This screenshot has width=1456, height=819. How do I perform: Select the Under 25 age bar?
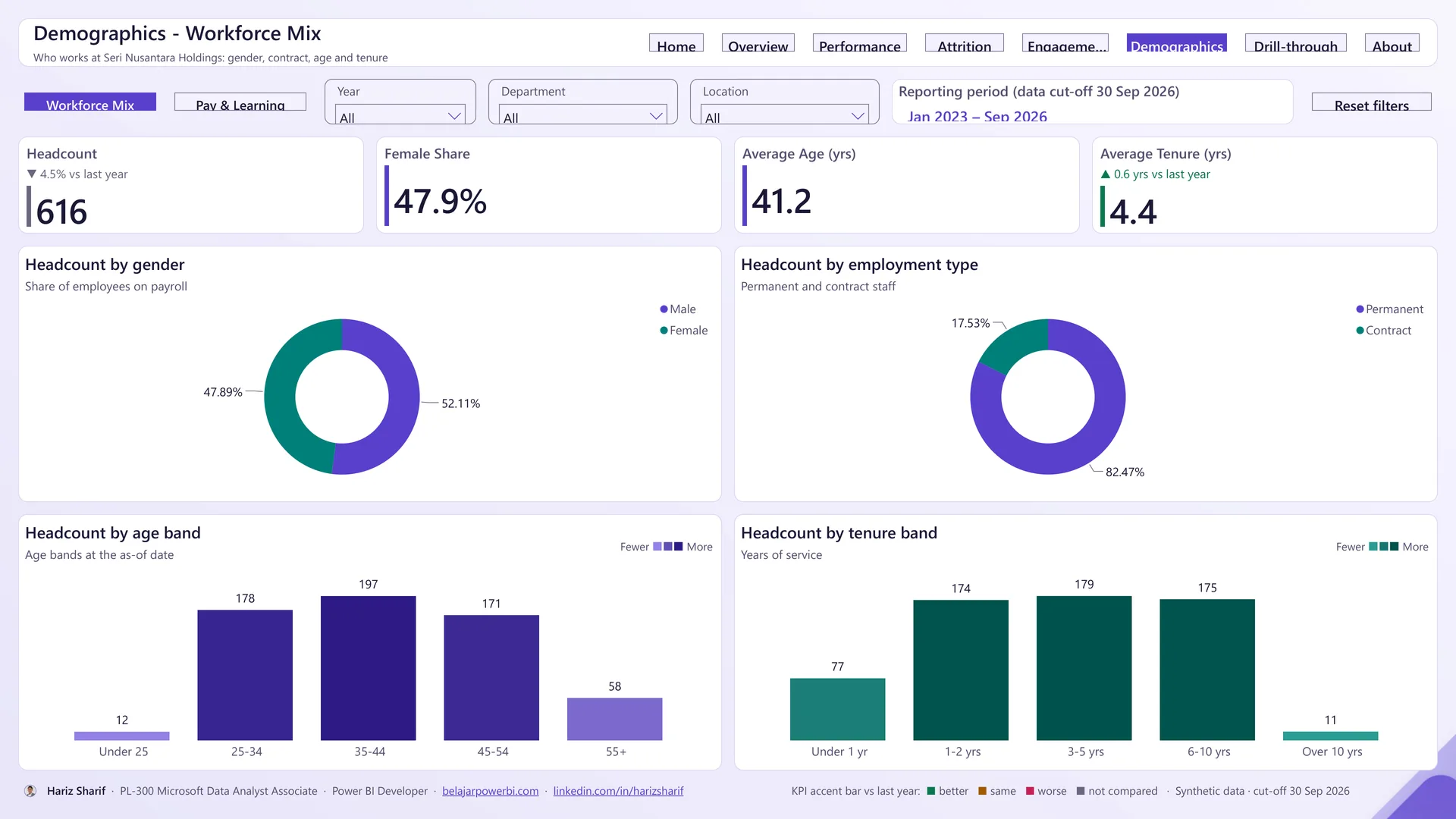122,736
